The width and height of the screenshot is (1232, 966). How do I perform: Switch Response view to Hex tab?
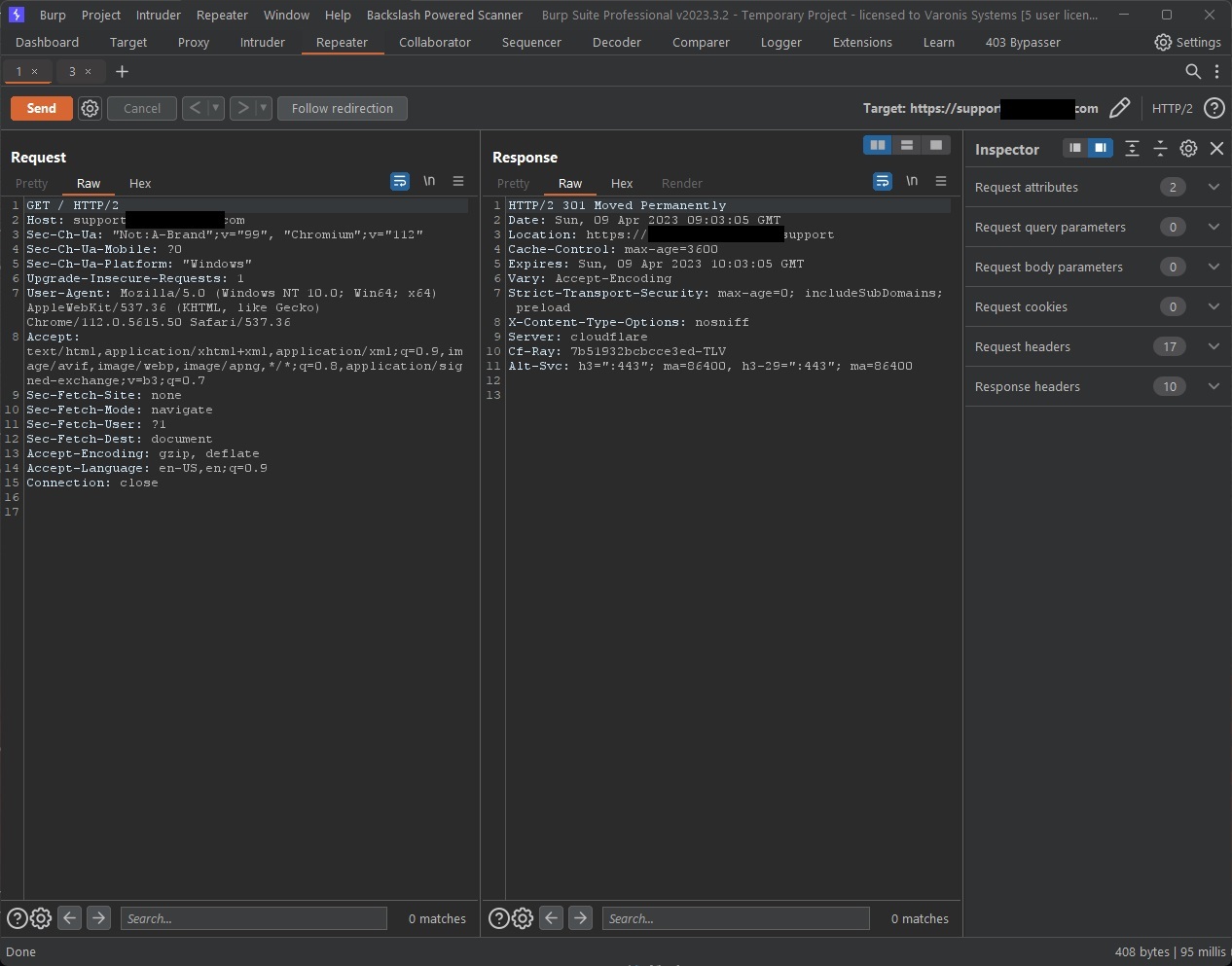[x=621, y=183]
